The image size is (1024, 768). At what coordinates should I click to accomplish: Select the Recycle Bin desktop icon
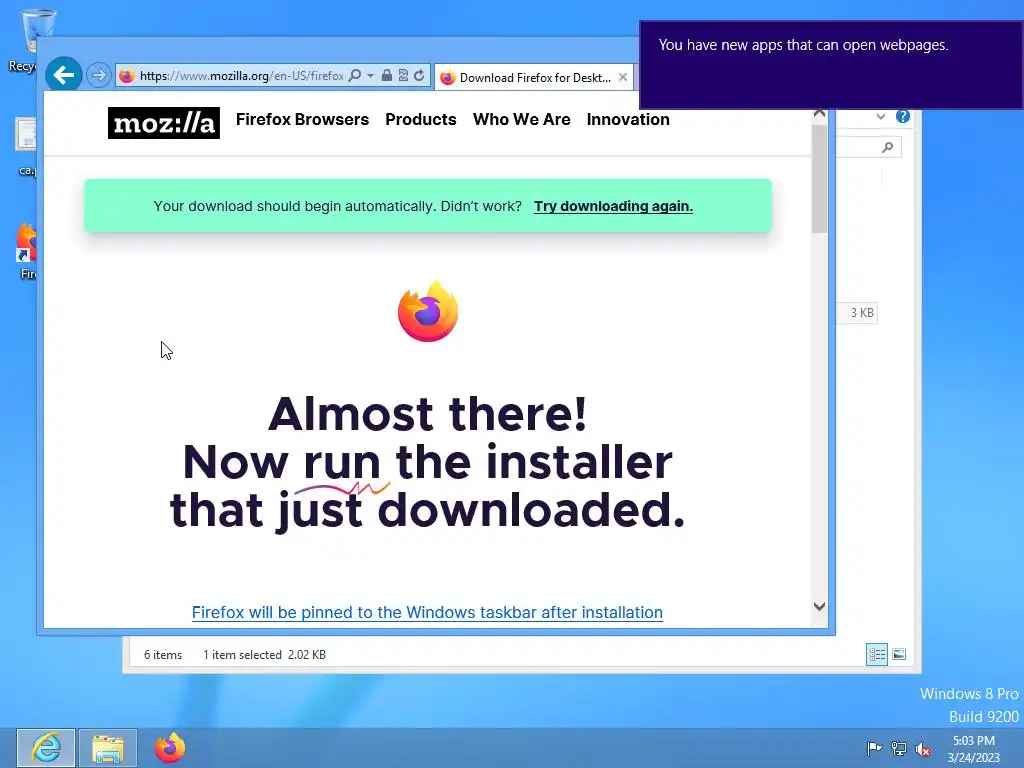29,40
